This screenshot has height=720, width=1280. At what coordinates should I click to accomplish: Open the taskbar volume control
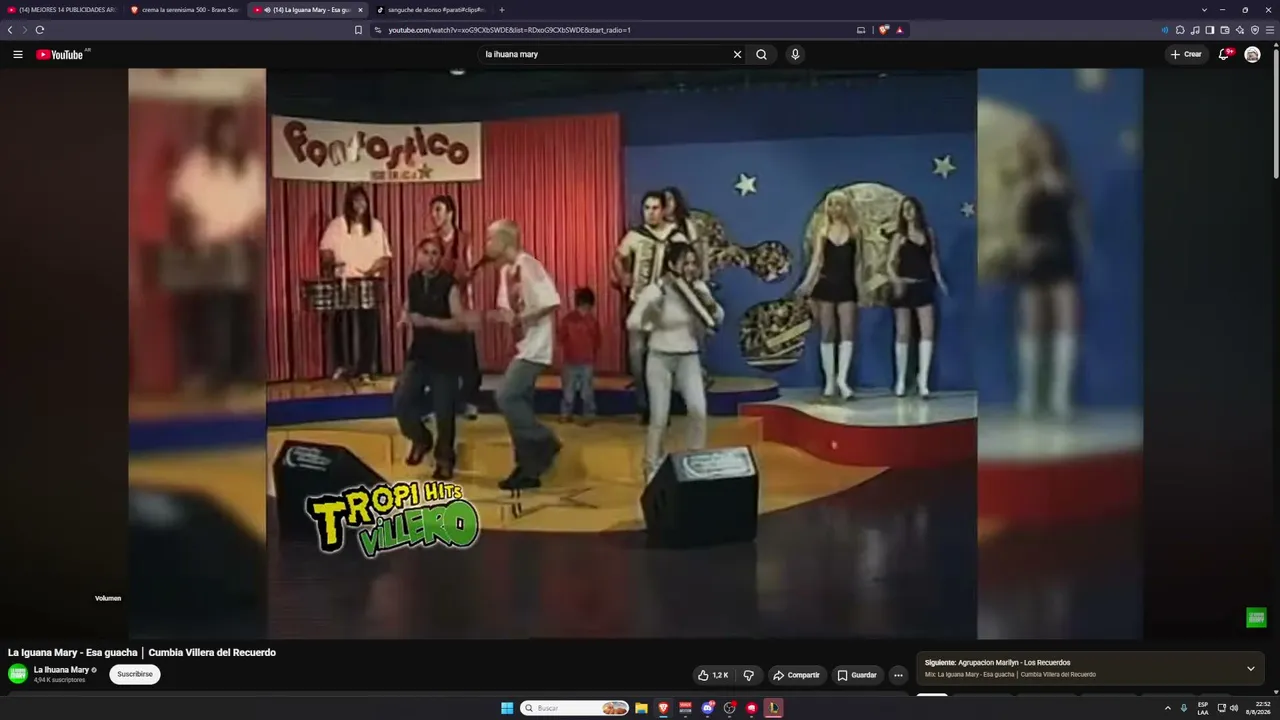pos(1234,708)
